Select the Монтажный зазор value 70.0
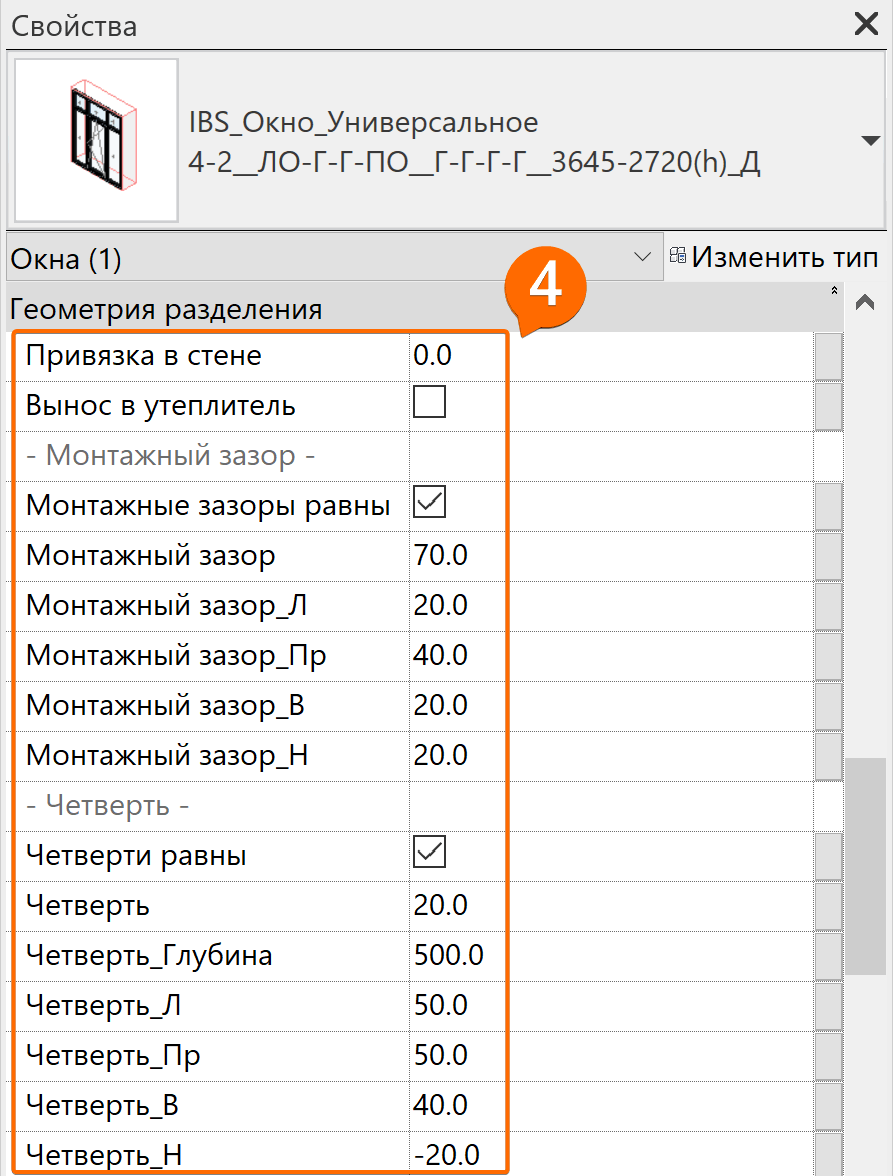This screenshot has height=1176, width=893. tap(441, 556)
